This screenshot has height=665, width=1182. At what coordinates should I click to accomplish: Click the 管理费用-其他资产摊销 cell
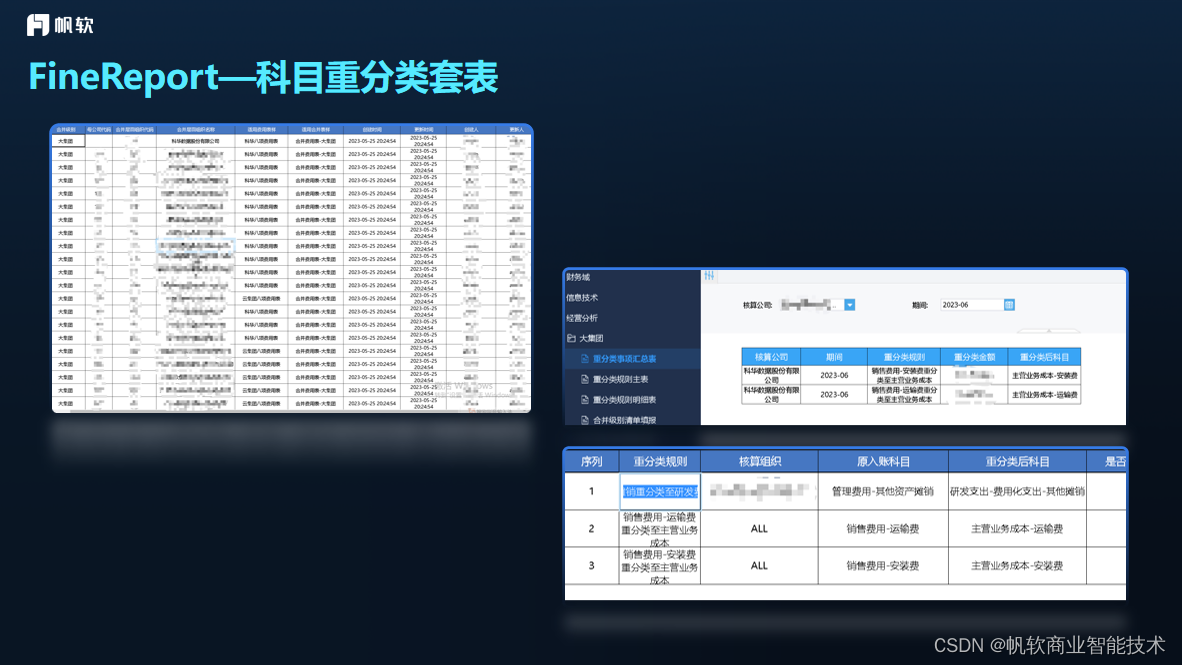[x=883, y=492]
